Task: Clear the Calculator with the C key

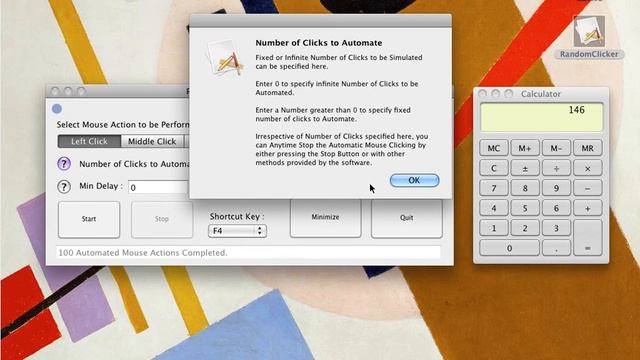Action: coord(493,168)
